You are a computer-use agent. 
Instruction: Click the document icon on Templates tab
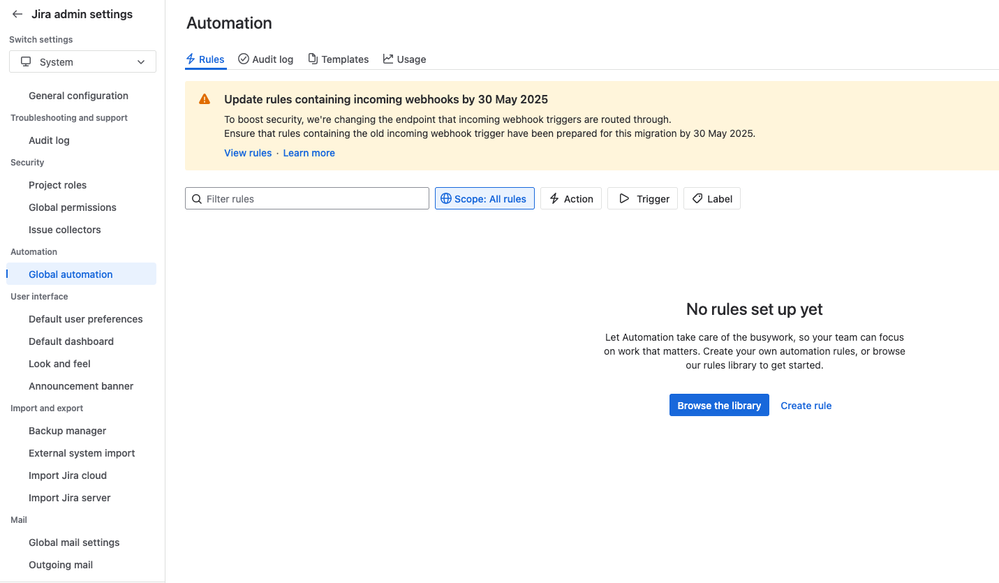tap(313, 59)
